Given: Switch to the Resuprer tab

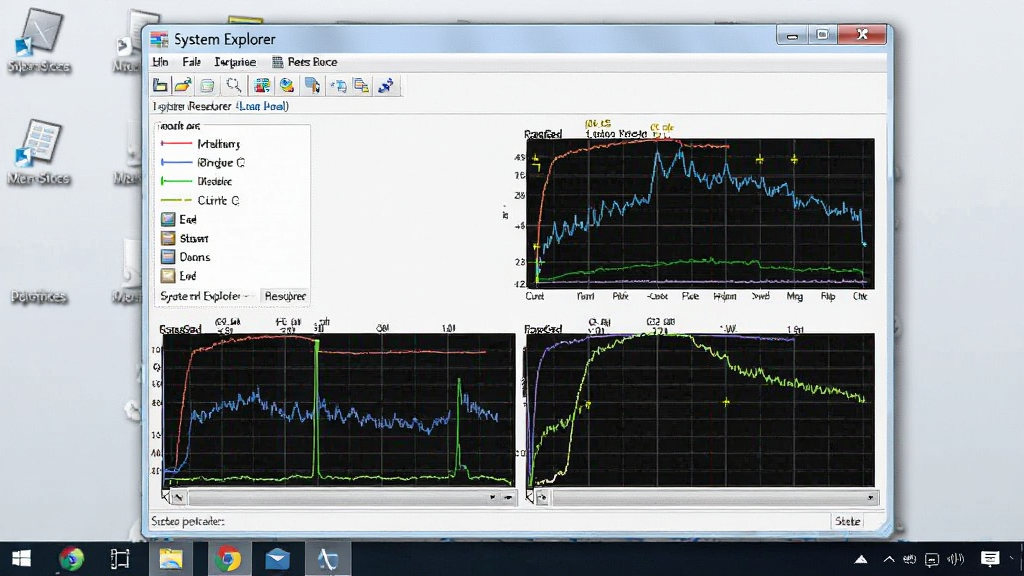Looking at the screenshot, I should (x=285, y=296).
